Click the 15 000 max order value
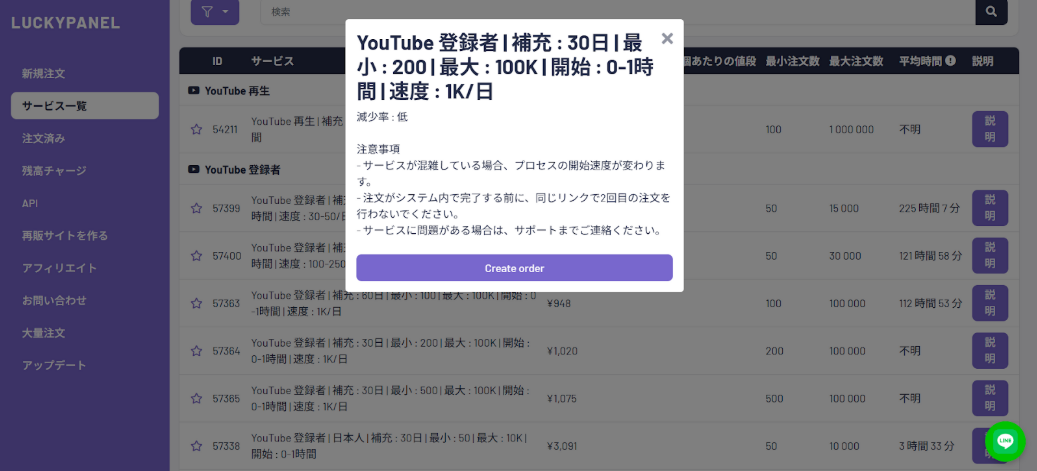Viewport: 1037px width, 471px height. coord(844,208)
